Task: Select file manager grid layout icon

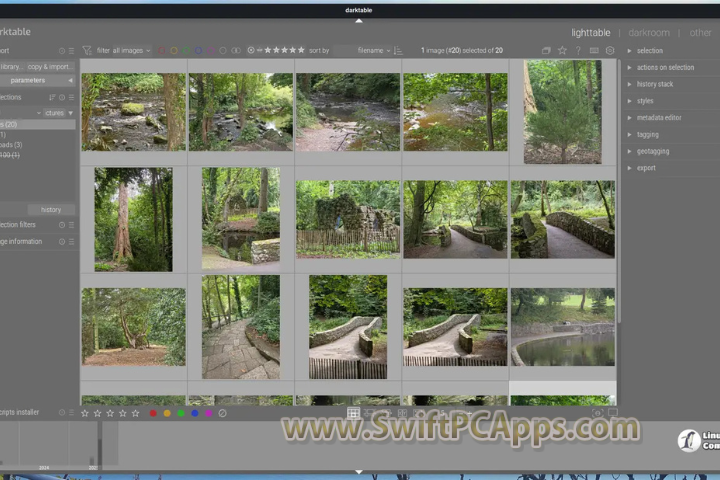Action: point(353,413)
